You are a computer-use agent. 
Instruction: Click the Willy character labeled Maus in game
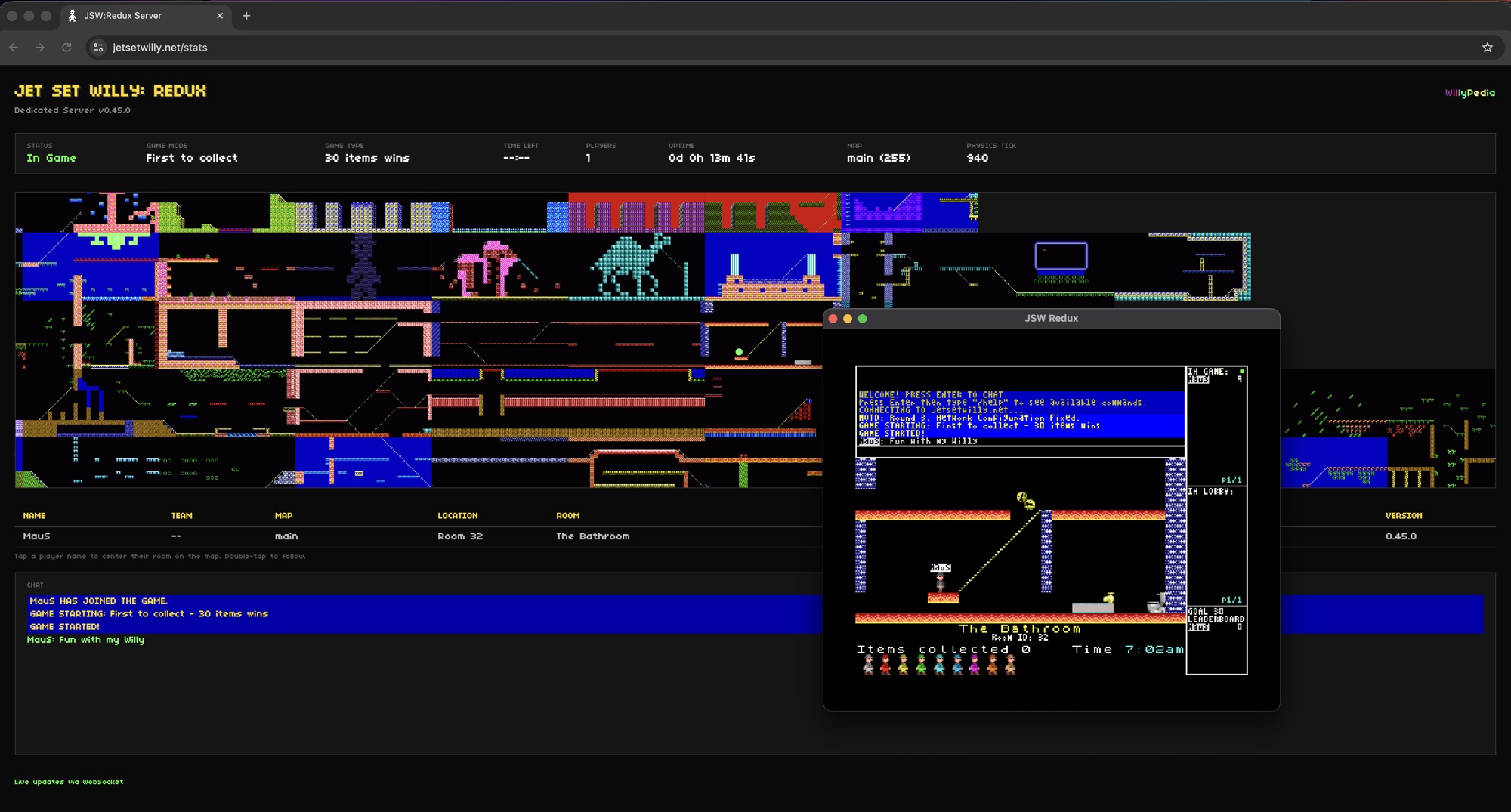(940, 582)
